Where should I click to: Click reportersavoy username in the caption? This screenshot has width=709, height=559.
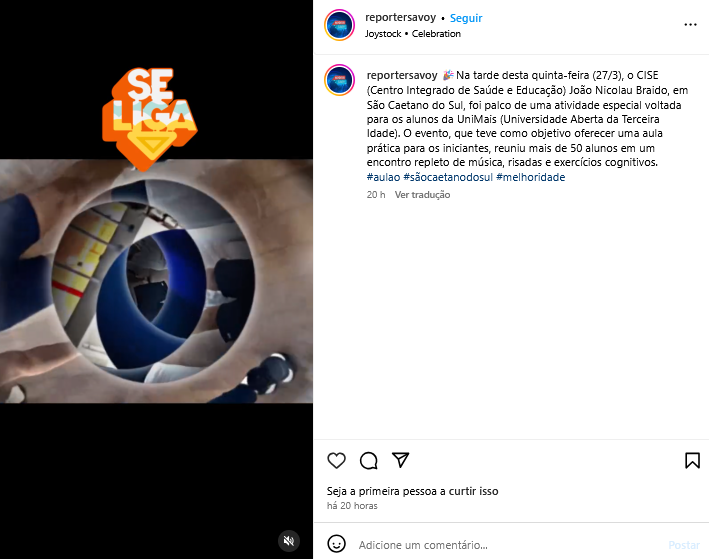tap(402, 75)
